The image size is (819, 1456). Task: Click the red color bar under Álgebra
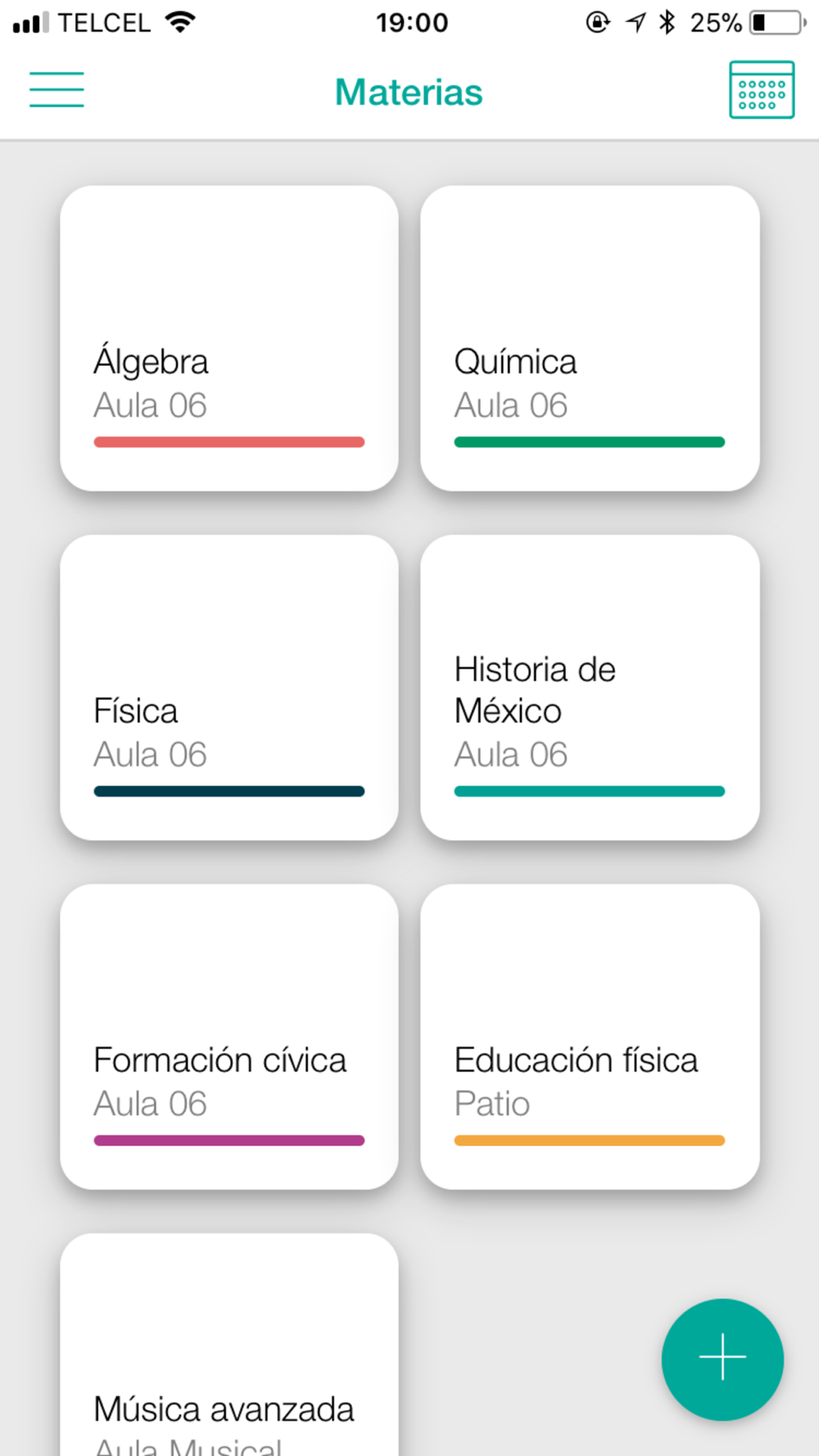coord(229,442)
